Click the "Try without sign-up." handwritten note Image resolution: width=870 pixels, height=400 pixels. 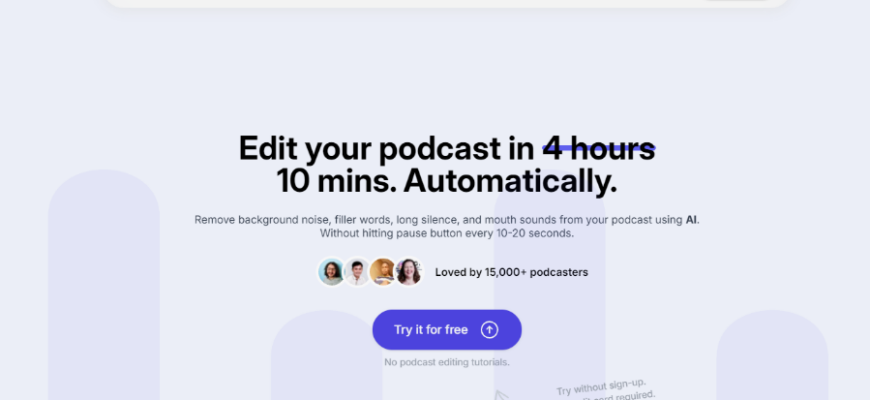[x=601, y=386]
